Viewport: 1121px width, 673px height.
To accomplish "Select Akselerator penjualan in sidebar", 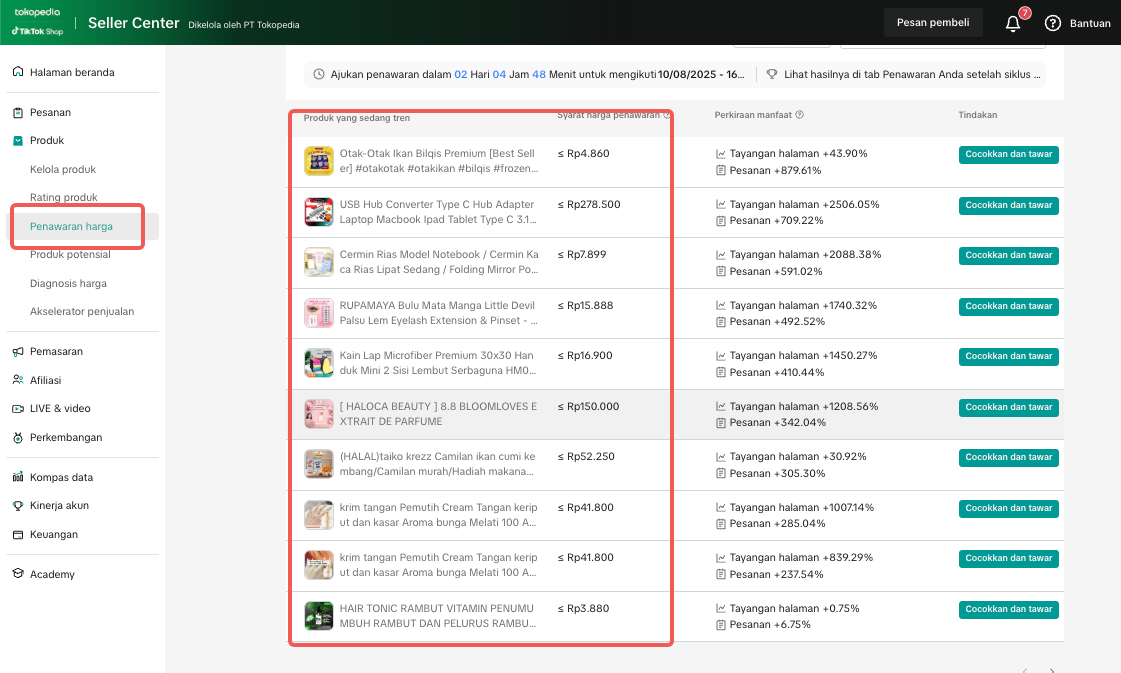I will [x=82, y=312].
